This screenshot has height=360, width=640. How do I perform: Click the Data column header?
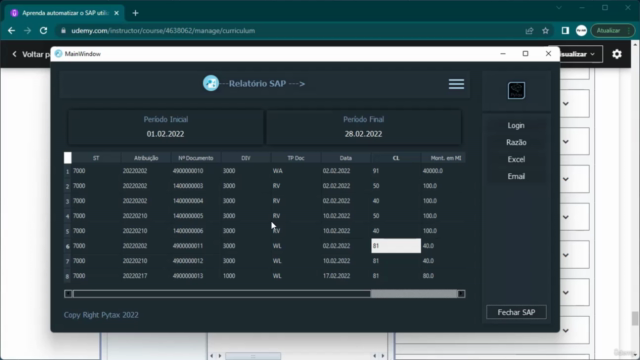(x=346, y=158)
